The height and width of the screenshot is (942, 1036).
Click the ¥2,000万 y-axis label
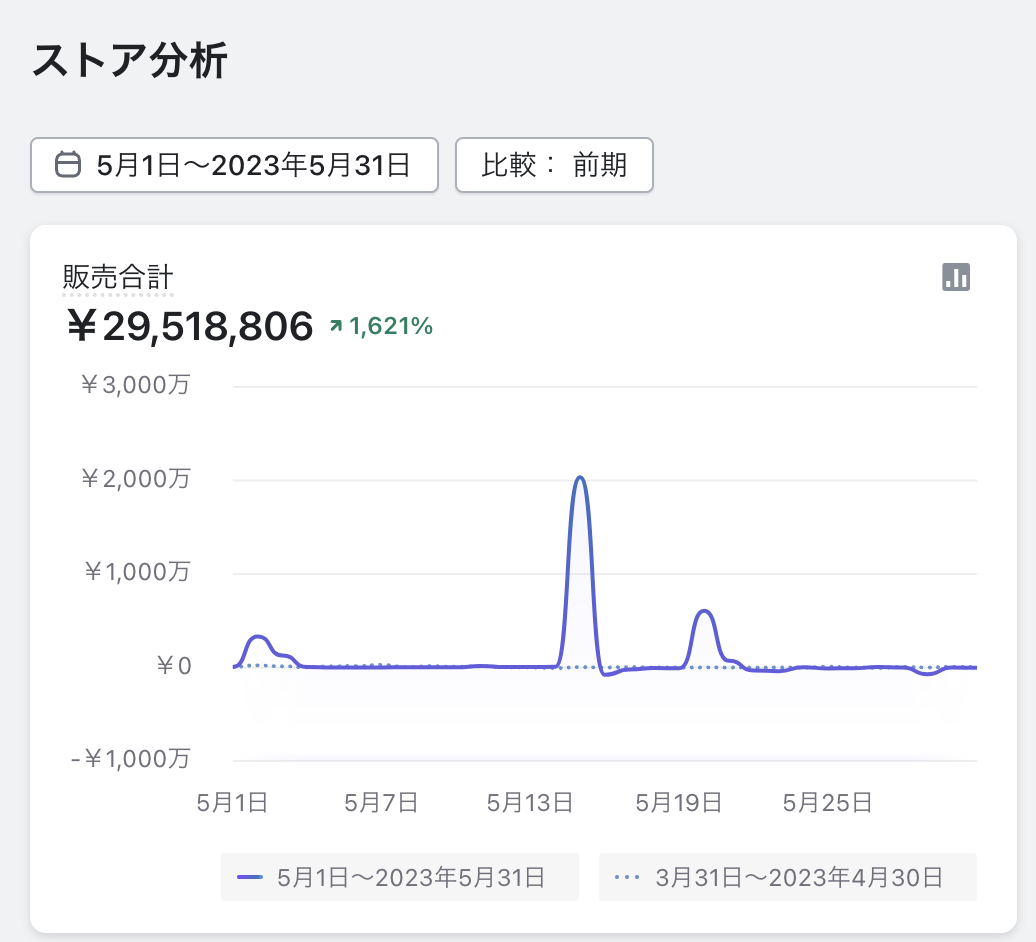[x=136, y=479]
